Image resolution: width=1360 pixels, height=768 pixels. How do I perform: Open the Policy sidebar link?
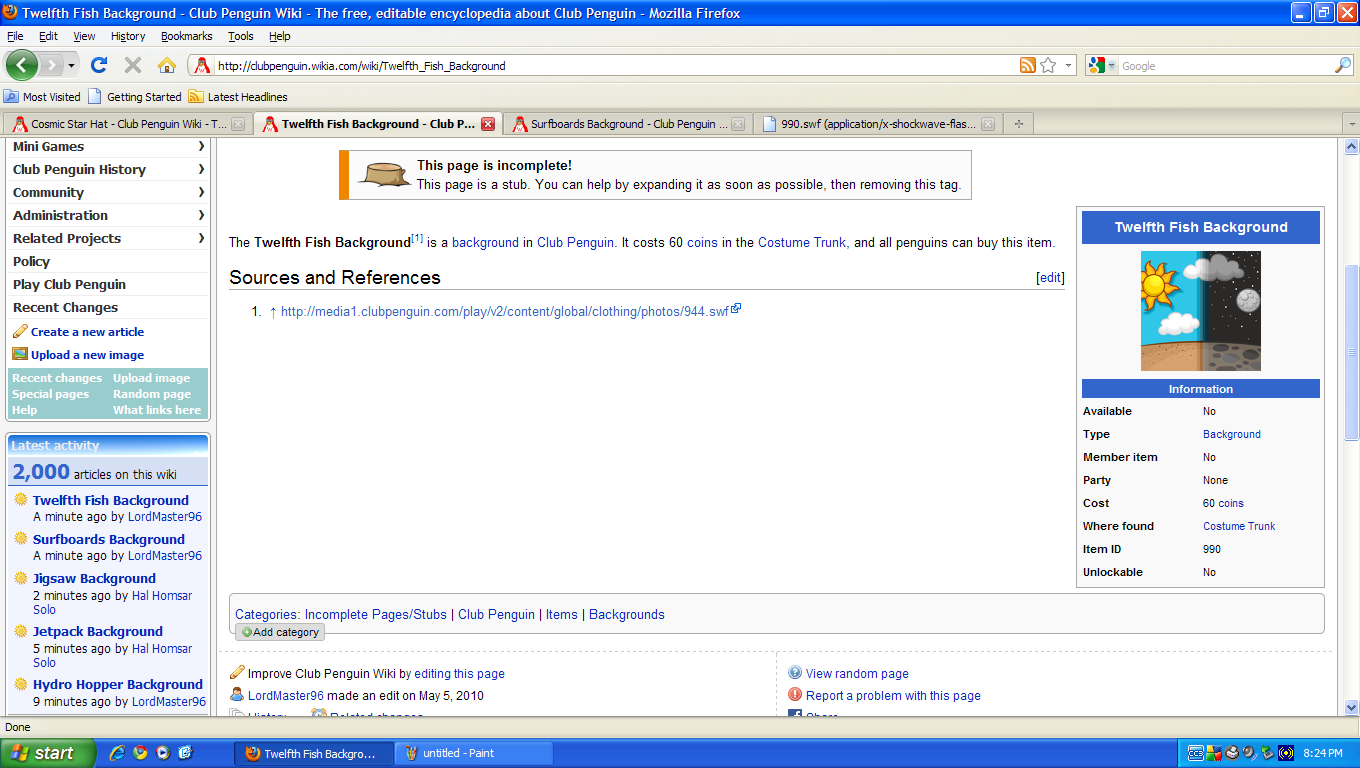pyautogui.click(x=31, y=261)
